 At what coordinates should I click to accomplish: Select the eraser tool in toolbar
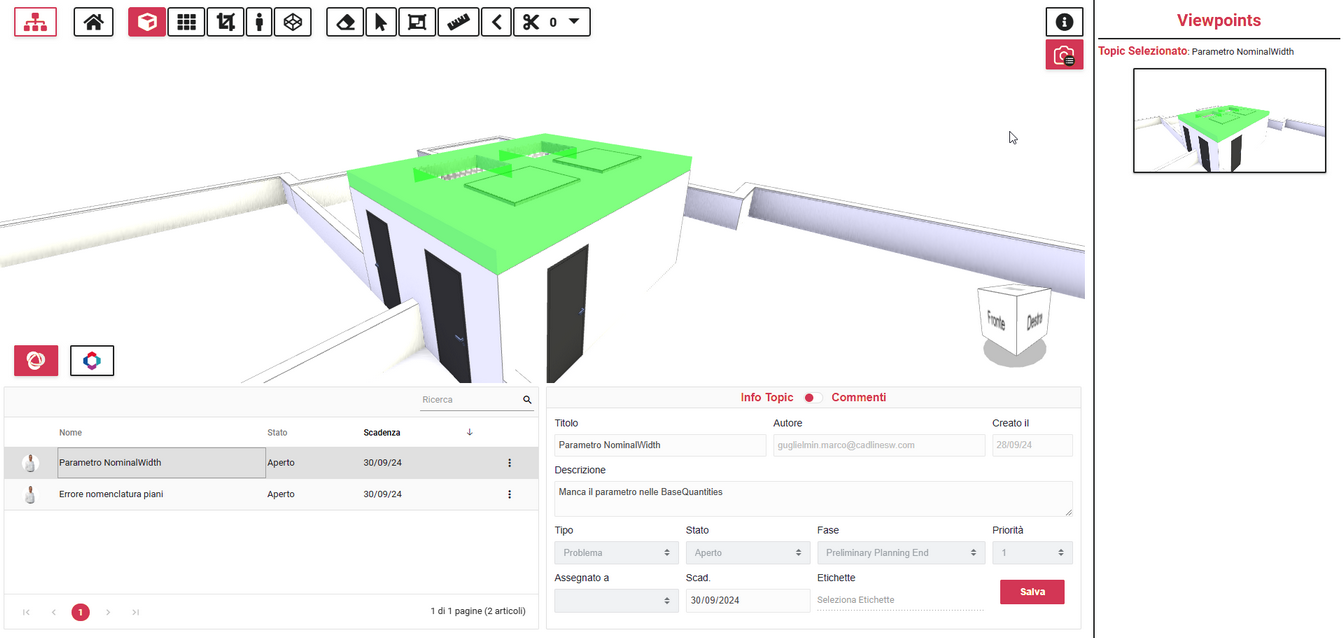pos(345,22)
